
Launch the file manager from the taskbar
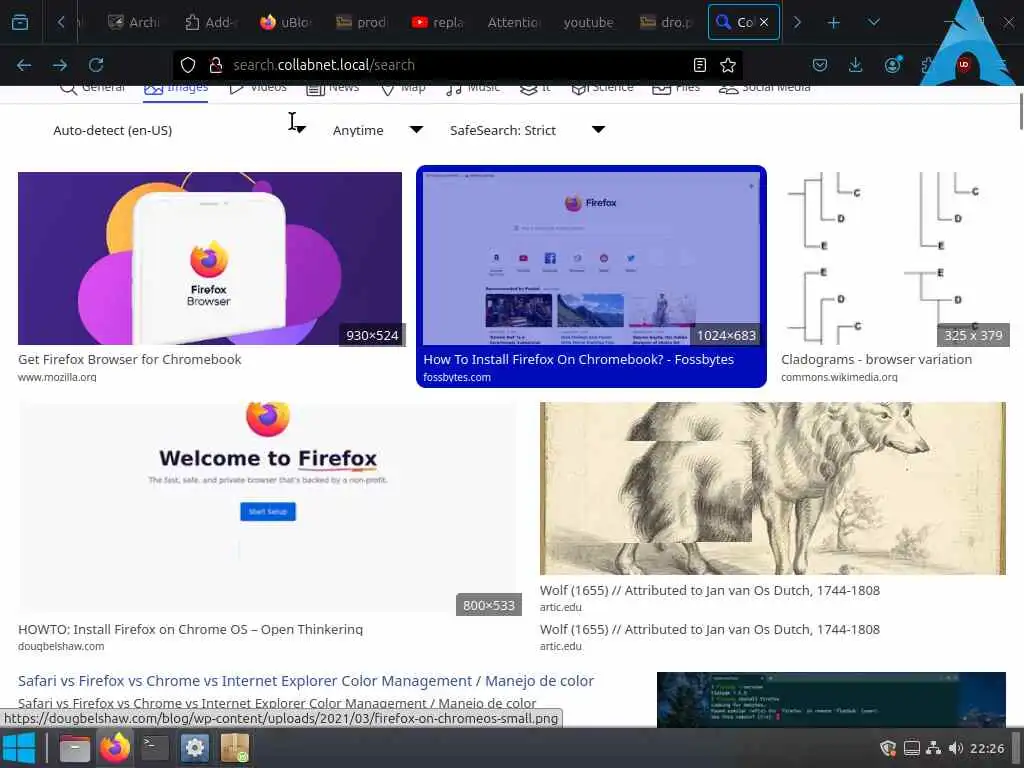tap(75, 748)
